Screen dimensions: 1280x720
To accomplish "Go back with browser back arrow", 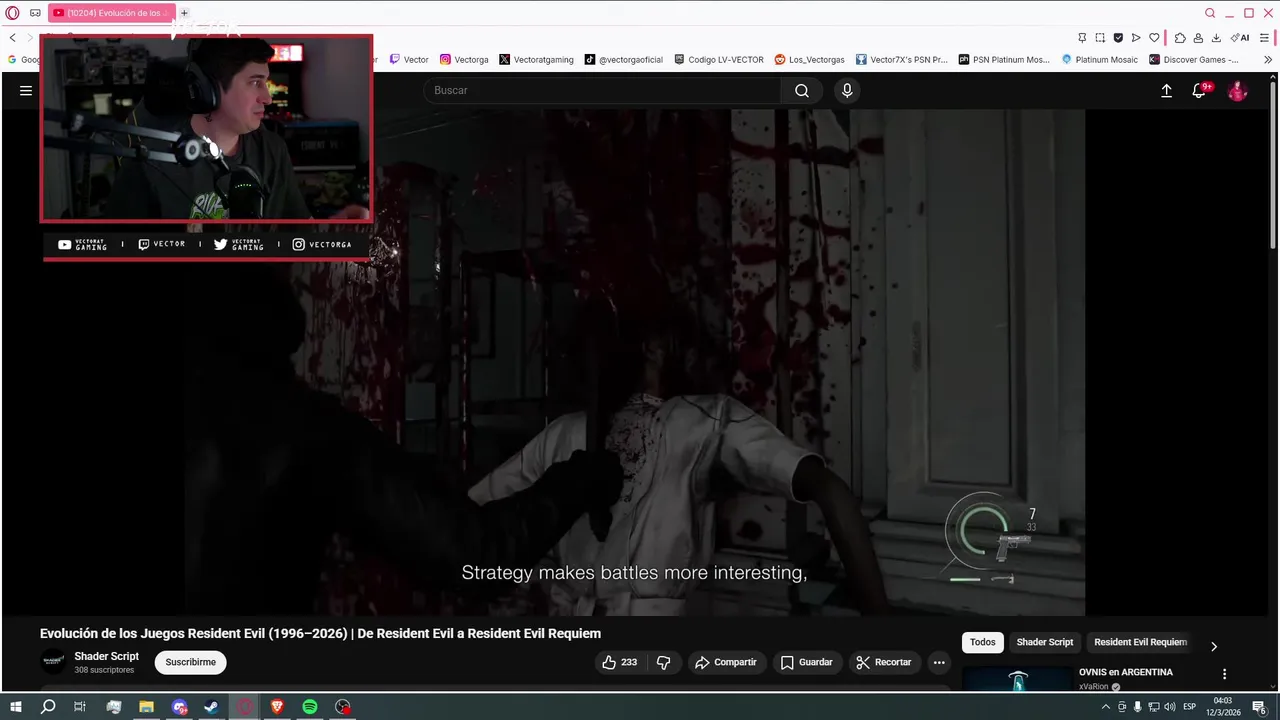I will [12, 38].
